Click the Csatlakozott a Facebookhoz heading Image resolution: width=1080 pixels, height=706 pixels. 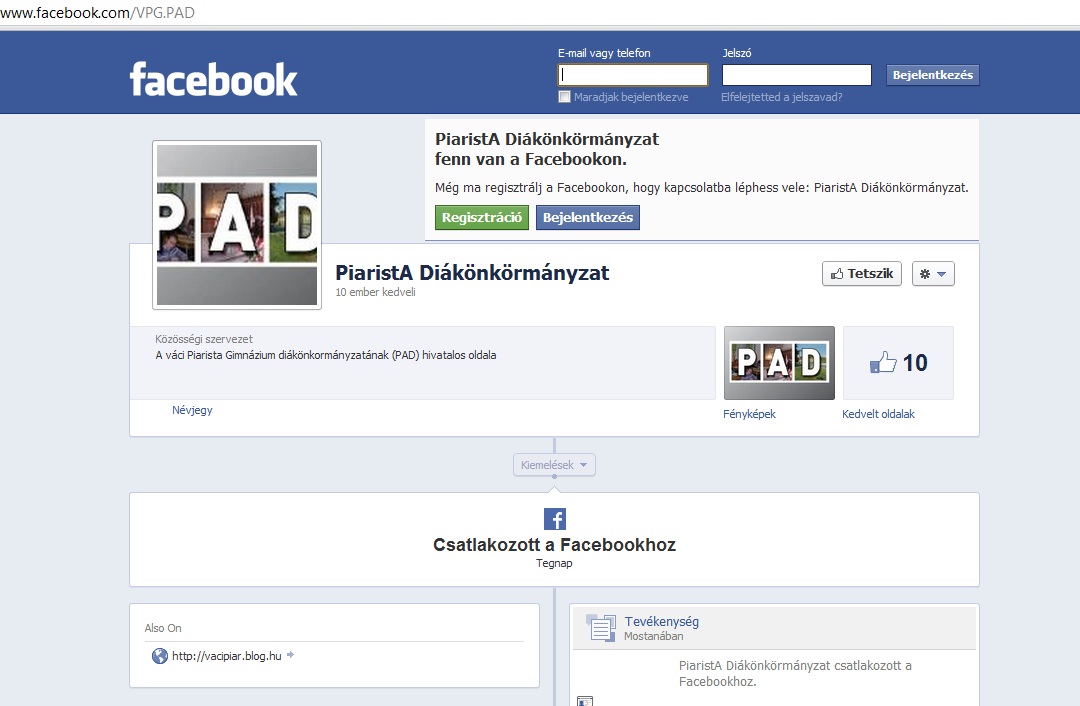click(554, 545)
